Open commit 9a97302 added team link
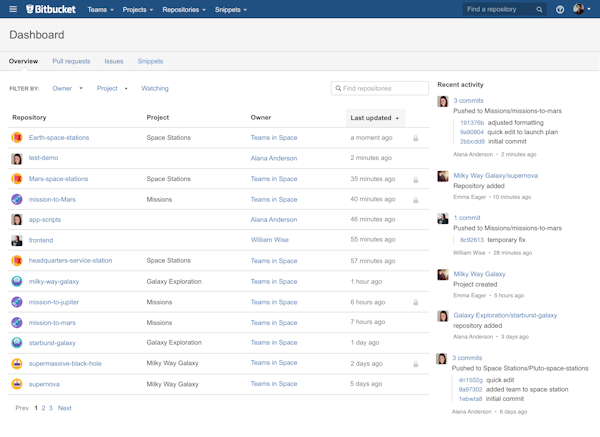This screenshot has height=437, width=600. click(471, 390)
